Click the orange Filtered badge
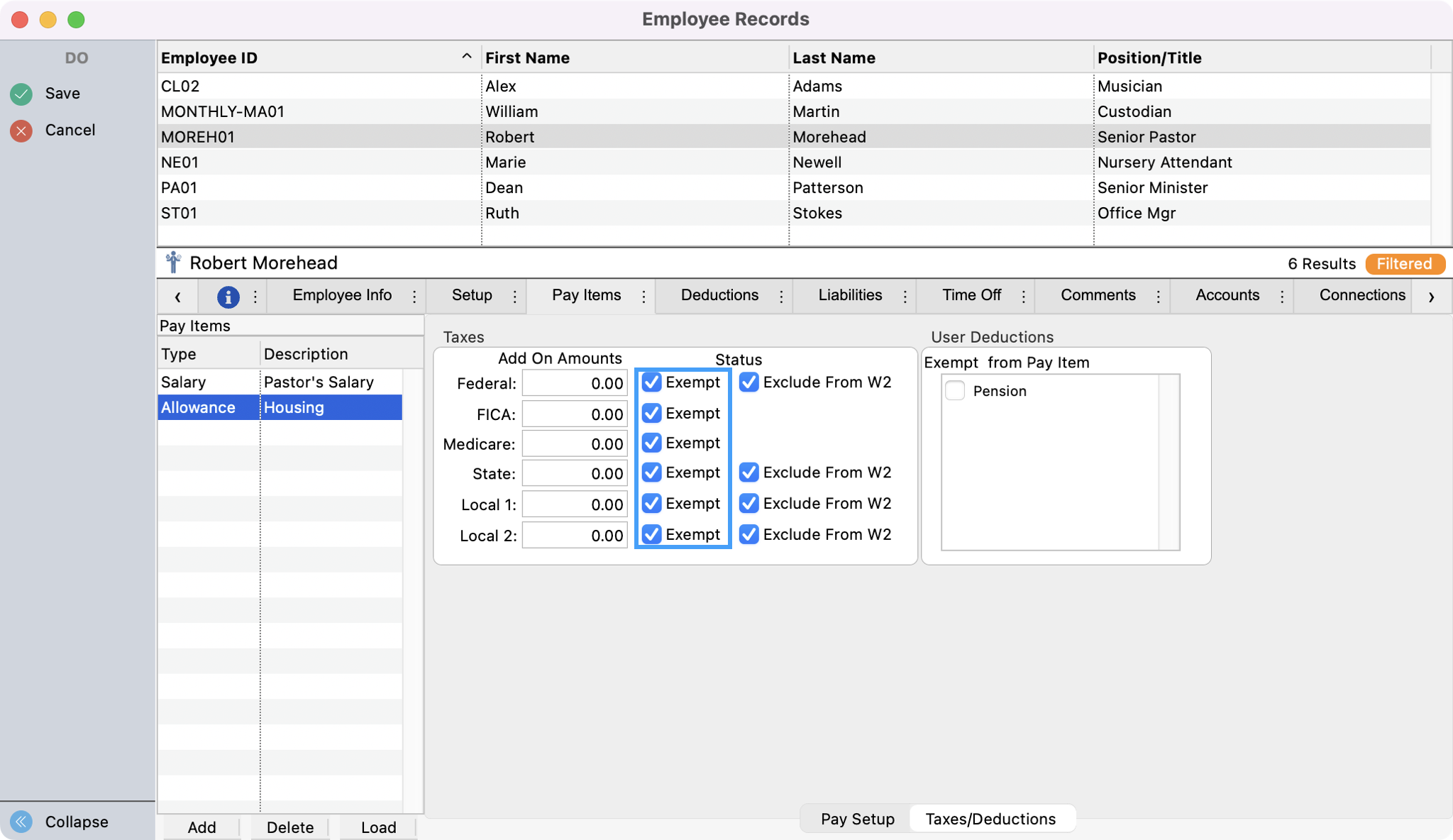This screenshot has width=1453, height=840. point(1404,264)
